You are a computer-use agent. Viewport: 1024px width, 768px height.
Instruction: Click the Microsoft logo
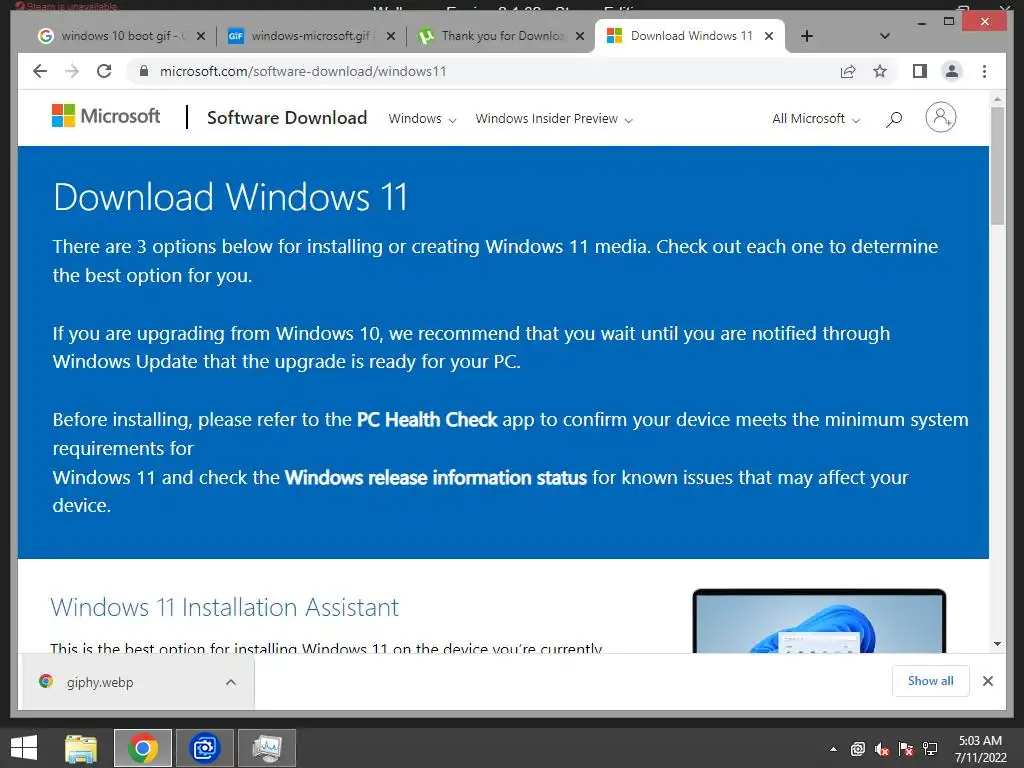click(106, 116)
